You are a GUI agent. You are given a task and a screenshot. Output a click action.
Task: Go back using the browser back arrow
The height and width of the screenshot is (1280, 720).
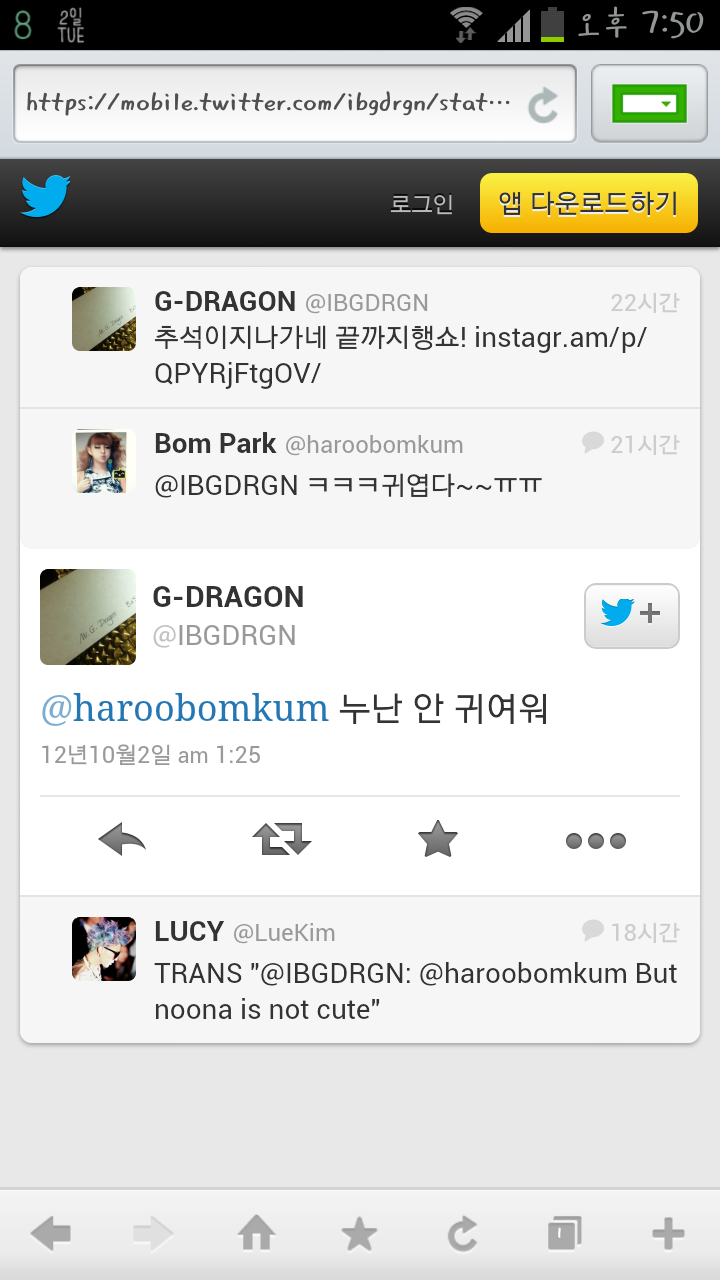(x=51, y=1235)
